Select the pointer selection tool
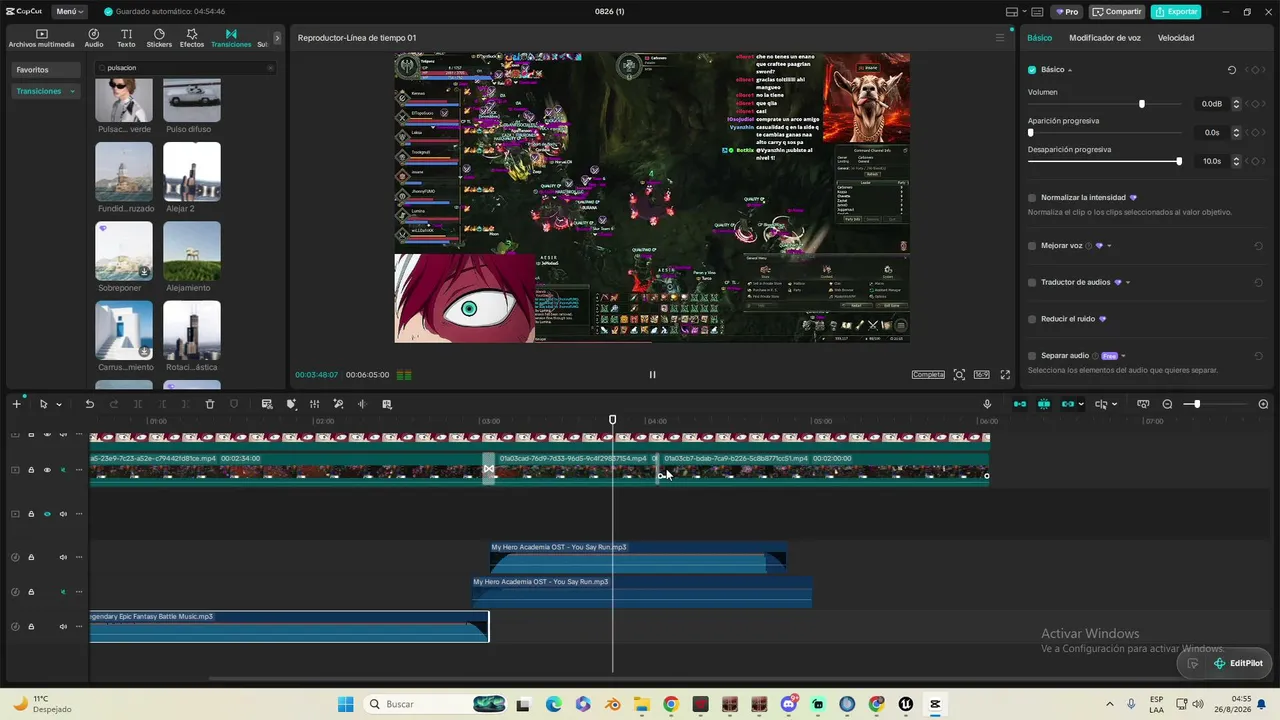Image resolution: width=1280 pixels, height=720 pixels. pyautogui.click(x=43, y=404)
